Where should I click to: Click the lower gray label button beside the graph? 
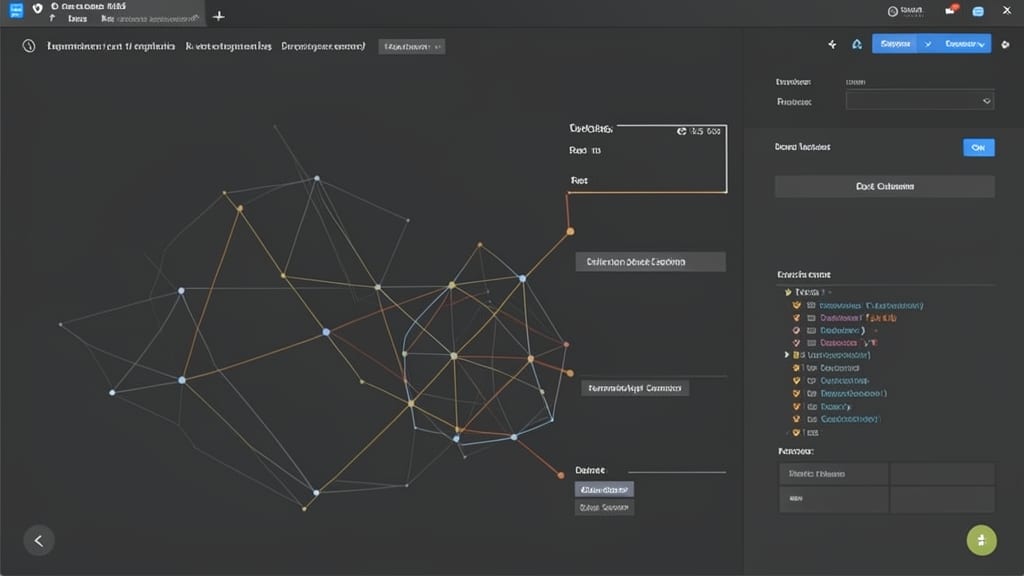(635, 388)
